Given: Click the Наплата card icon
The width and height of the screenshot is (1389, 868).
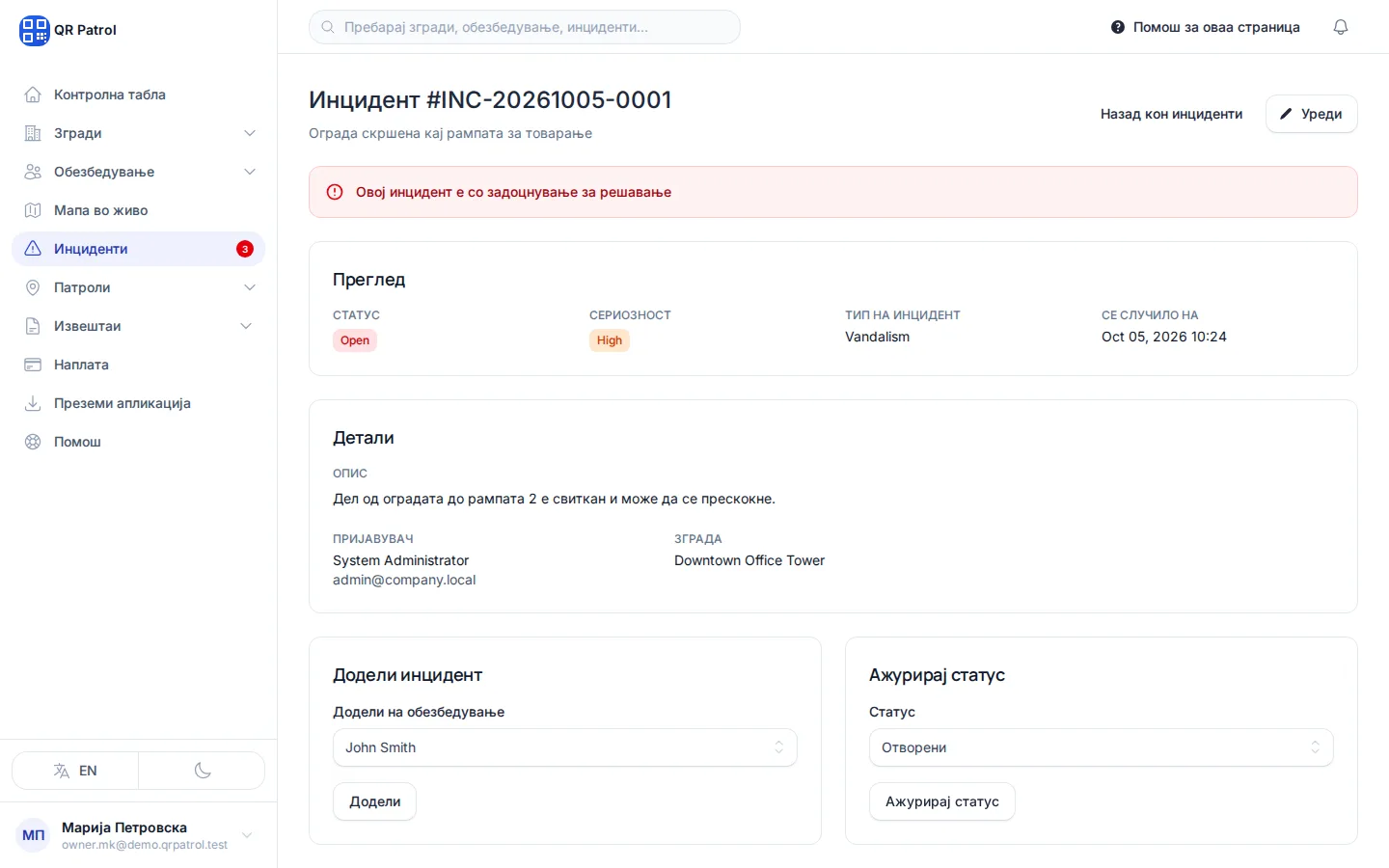Looking at the screenshot, I should click(x=33, y=365).
